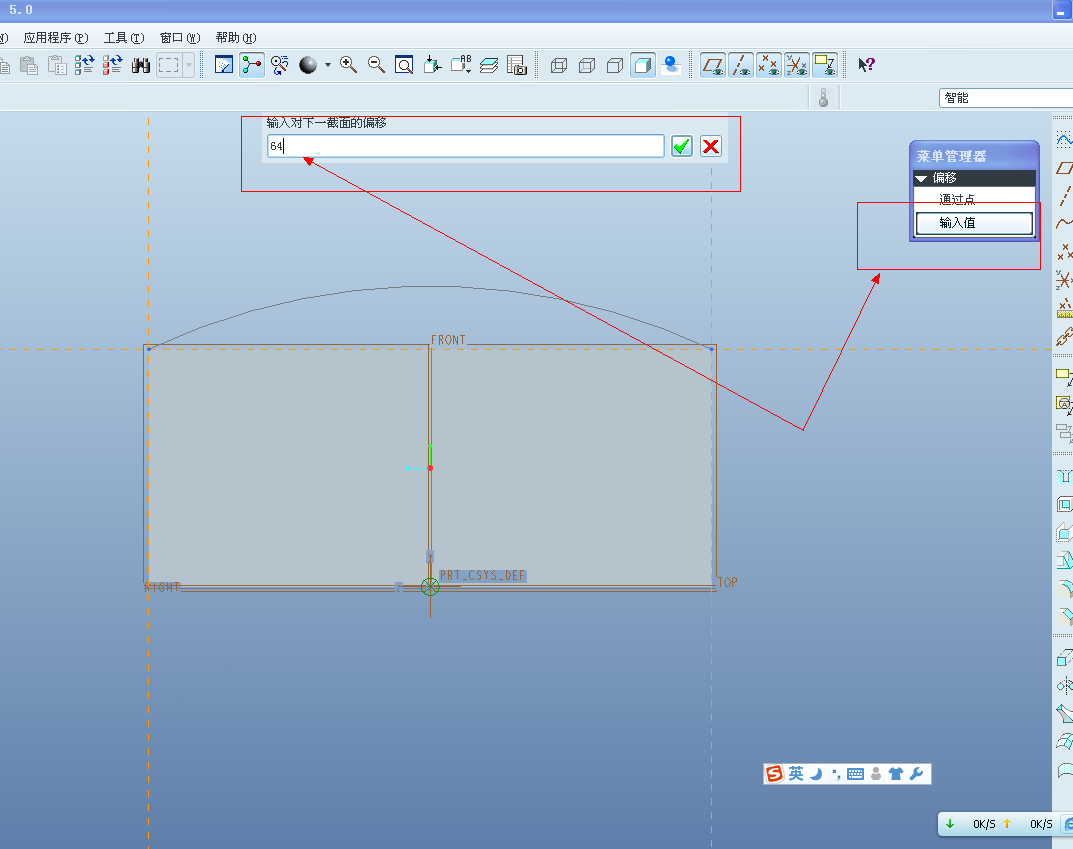Click the Find binoculars icon
Image resolution: width=1073 pixels, height=849 pixels.
[x=141, y=66]
